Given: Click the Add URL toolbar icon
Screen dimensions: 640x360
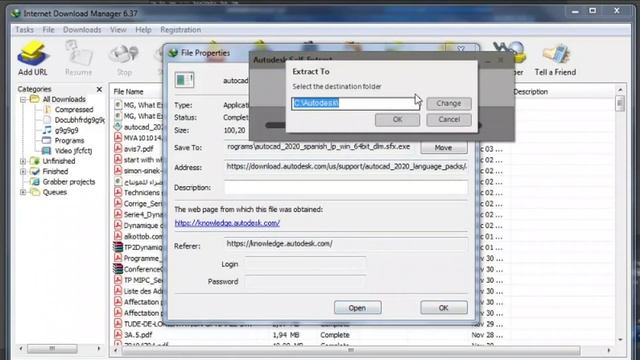Looking at the screenshot, I should tap(33, 58).
